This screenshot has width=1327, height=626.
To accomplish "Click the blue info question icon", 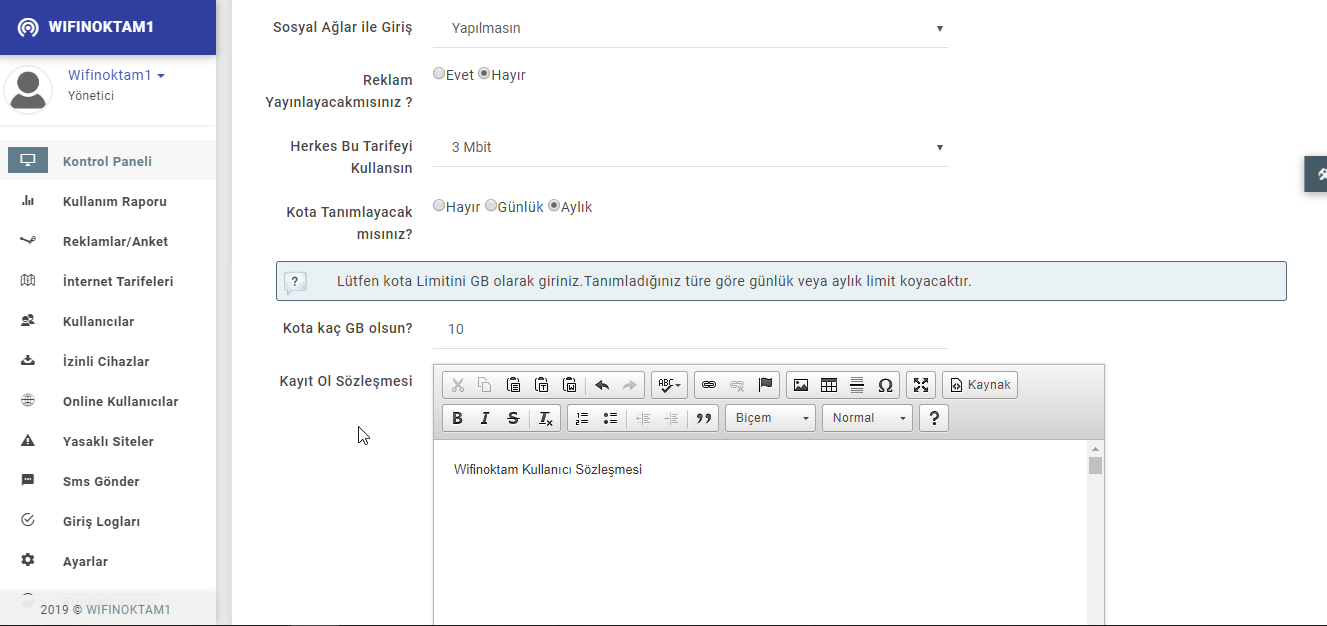I will (295, 282).
